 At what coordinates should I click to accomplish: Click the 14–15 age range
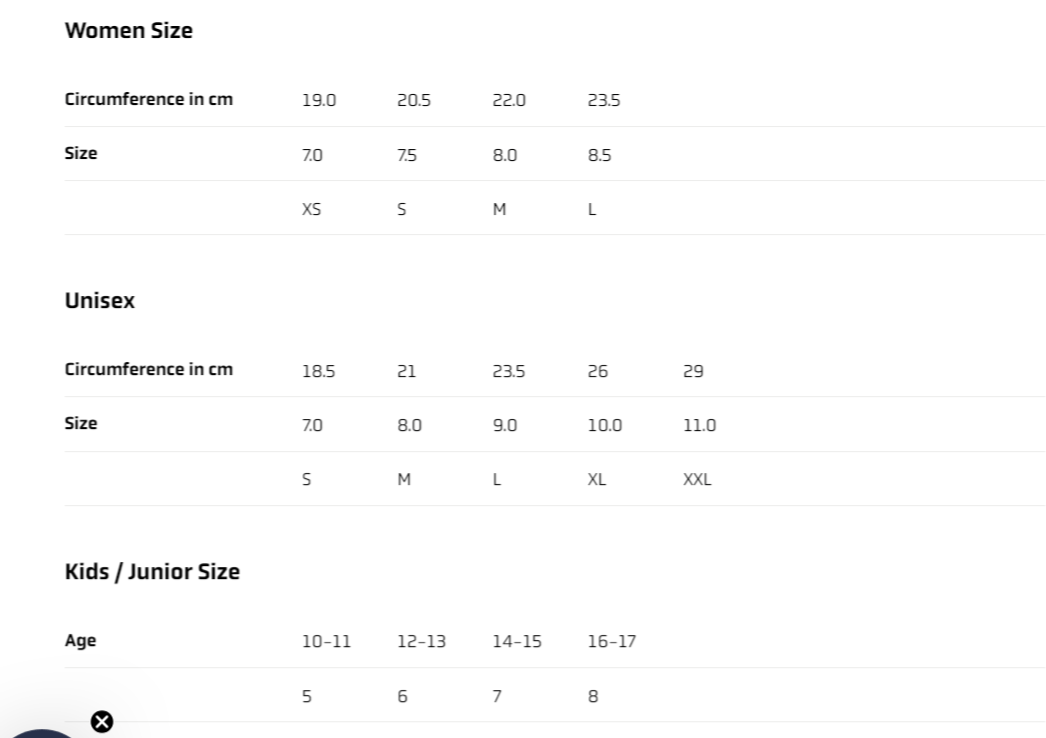[516, 642]
